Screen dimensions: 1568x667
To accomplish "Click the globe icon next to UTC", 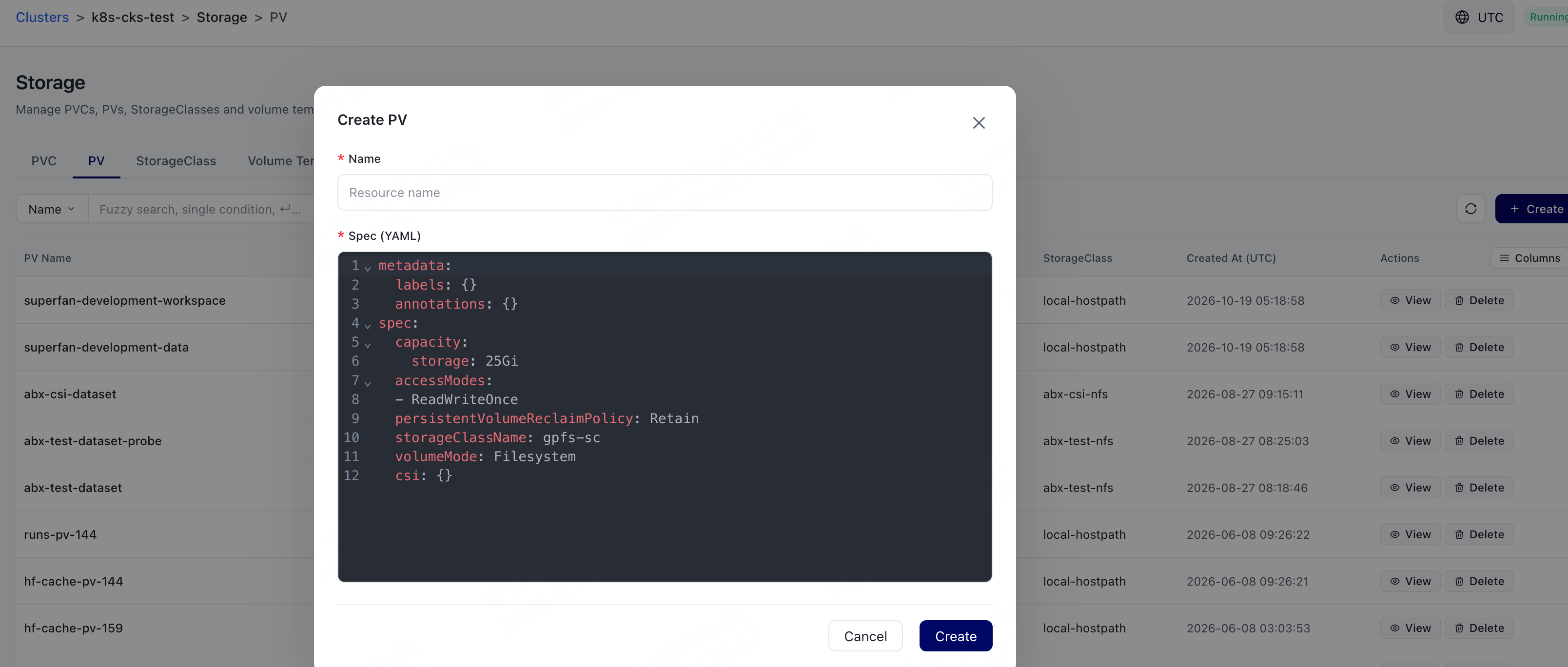I will [1462, 17].
